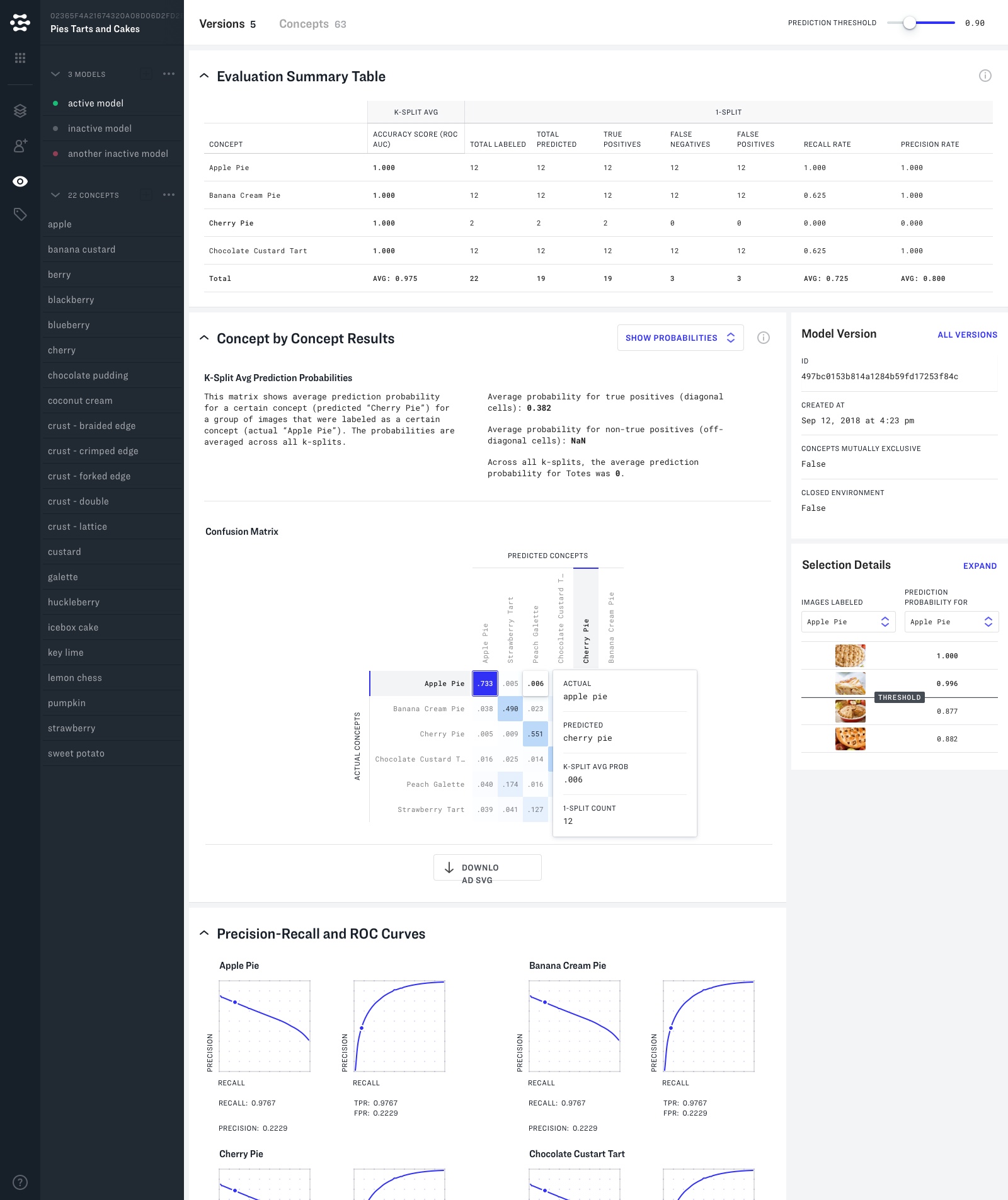Viewport: 1008px width, 1200px height.
Task: Open the apps grid icon
Action: point(20,58)
